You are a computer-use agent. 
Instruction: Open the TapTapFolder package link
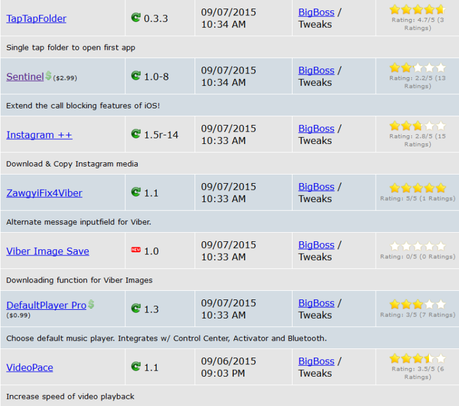36,18
